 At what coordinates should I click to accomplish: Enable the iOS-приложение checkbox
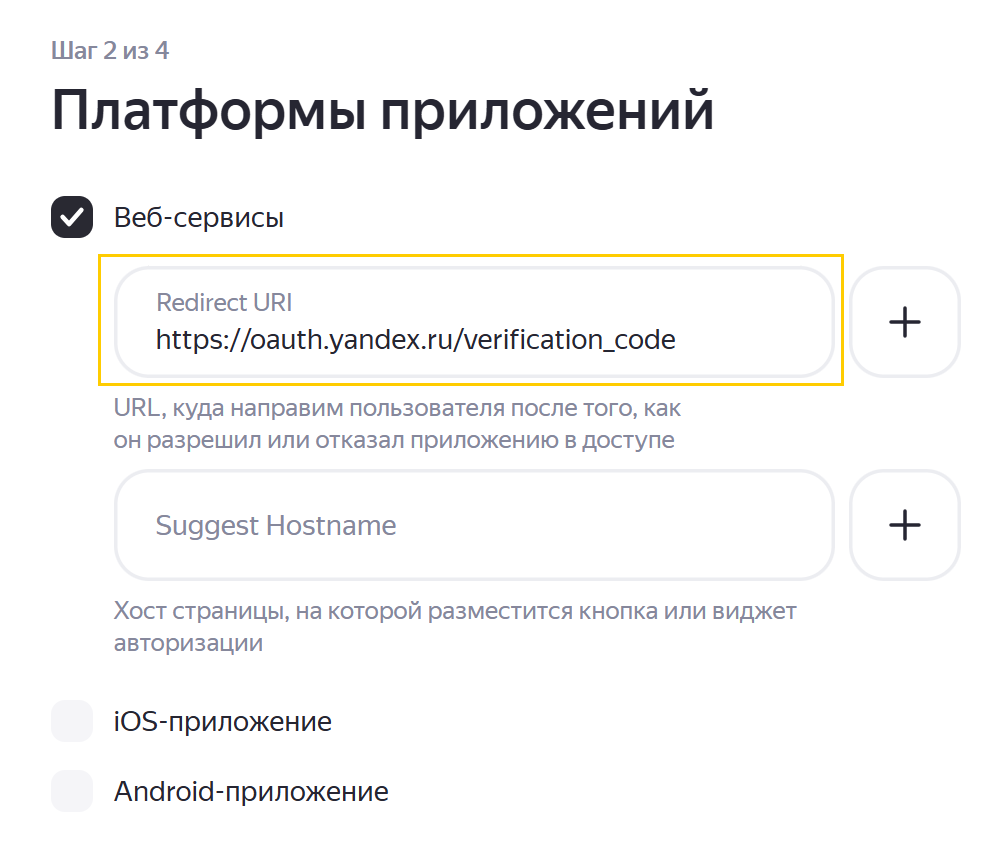coord(72,721)
